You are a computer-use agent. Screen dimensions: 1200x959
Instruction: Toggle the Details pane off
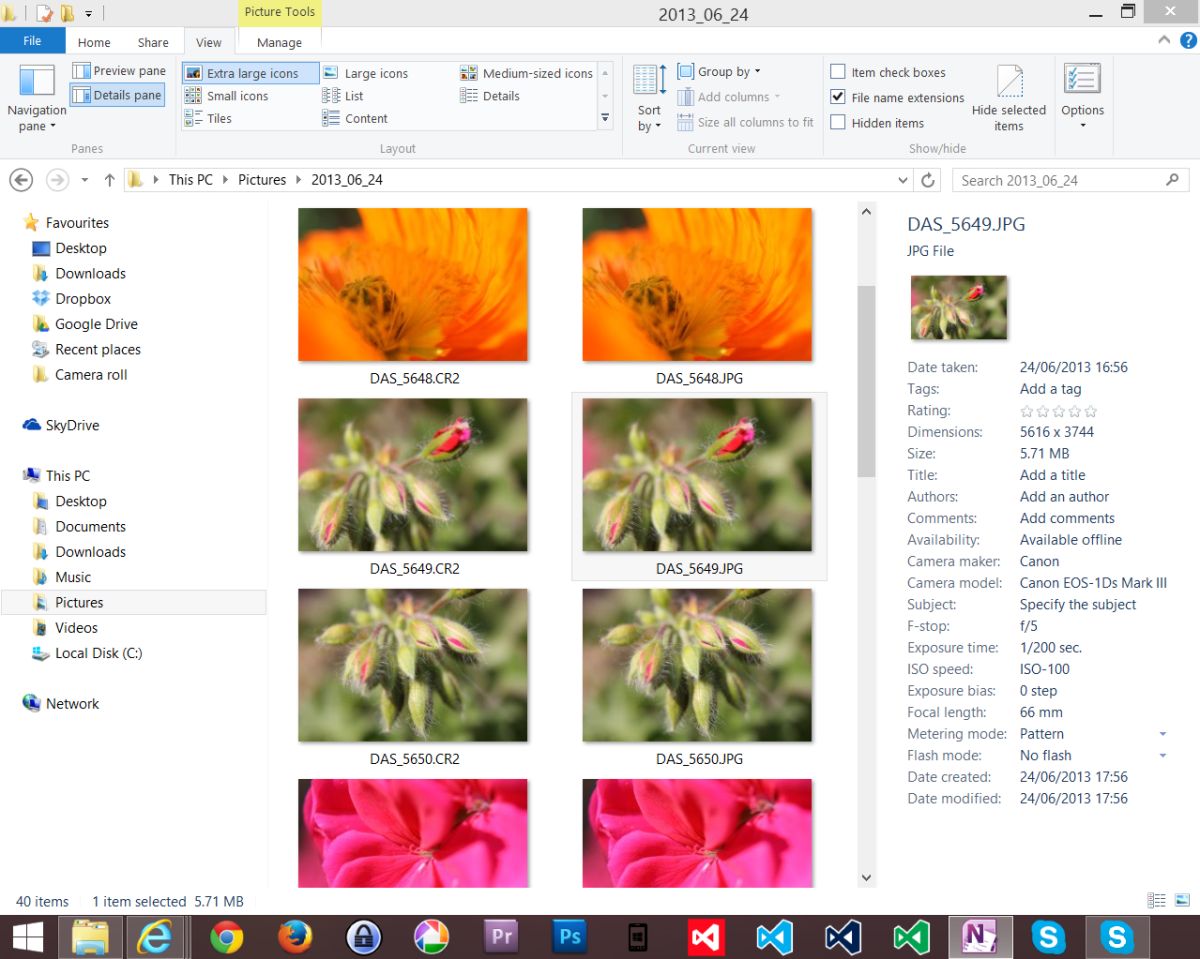coord(118,95)
